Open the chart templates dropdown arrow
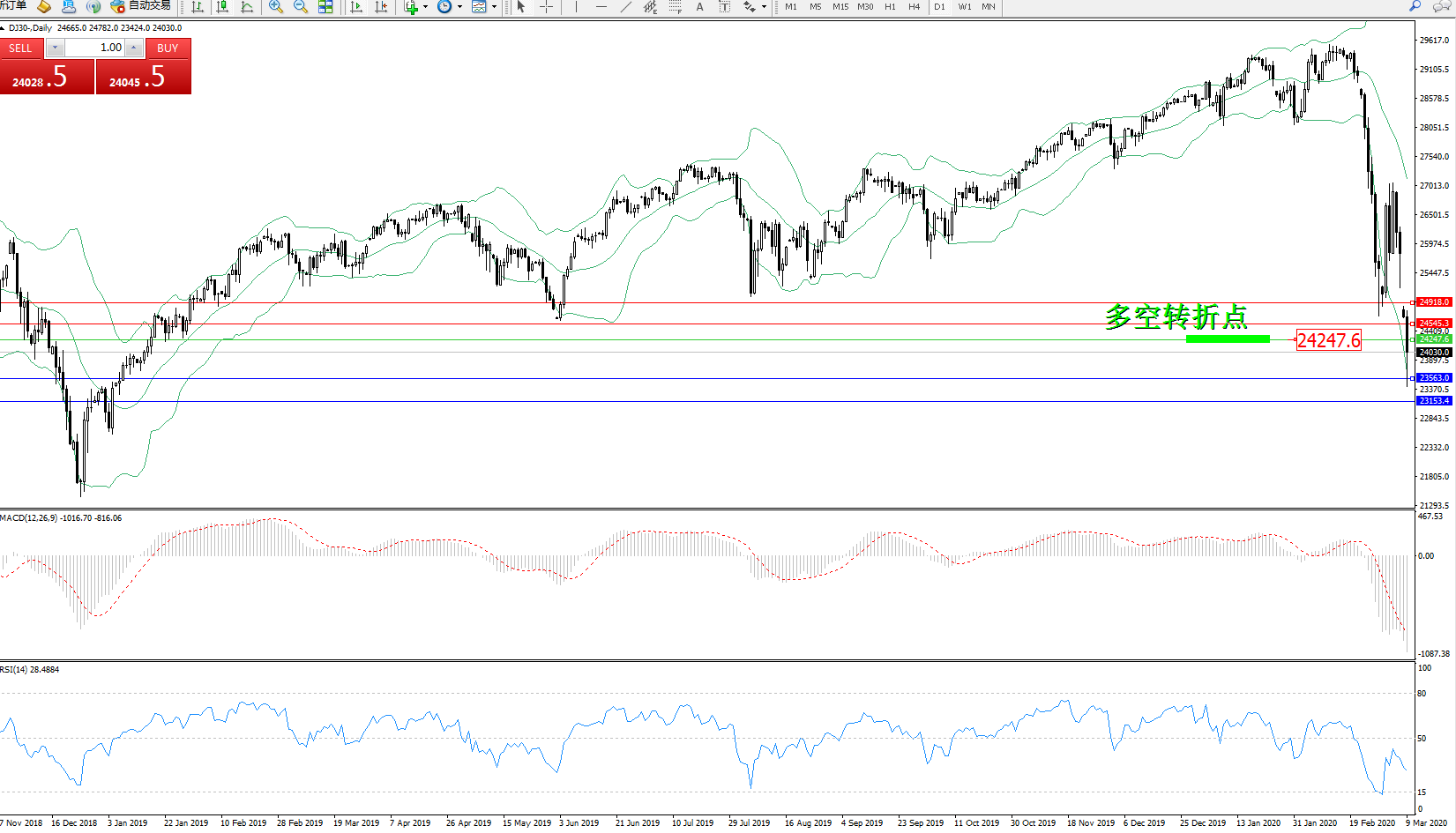Screen dimensions: 1456x833 point(494,7)
